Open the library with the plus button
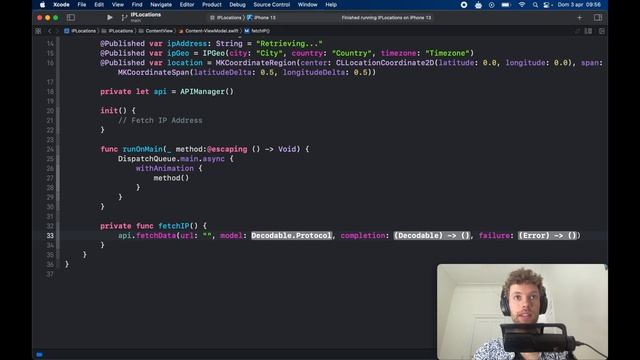Viewport: 640px width, 360px height. 580,18
